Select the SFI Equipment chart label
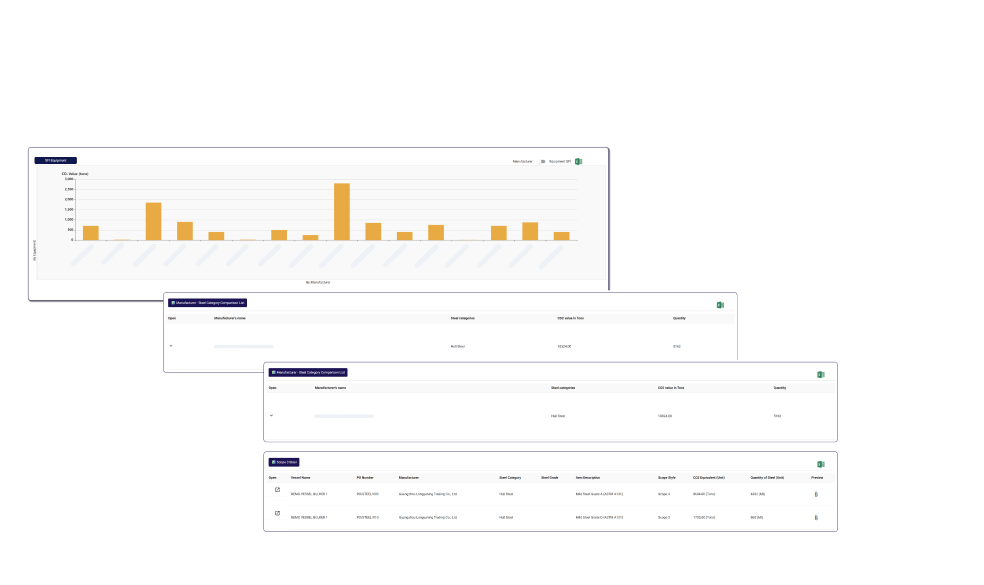This screenshot has height=585, width=984. tap(56, 161)
